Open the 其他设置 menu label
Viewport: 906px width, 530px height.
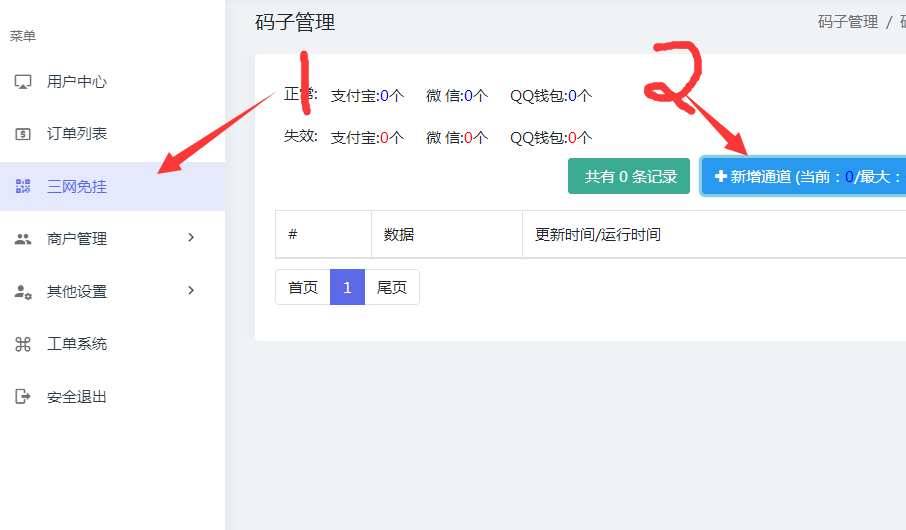pos(77,292)
